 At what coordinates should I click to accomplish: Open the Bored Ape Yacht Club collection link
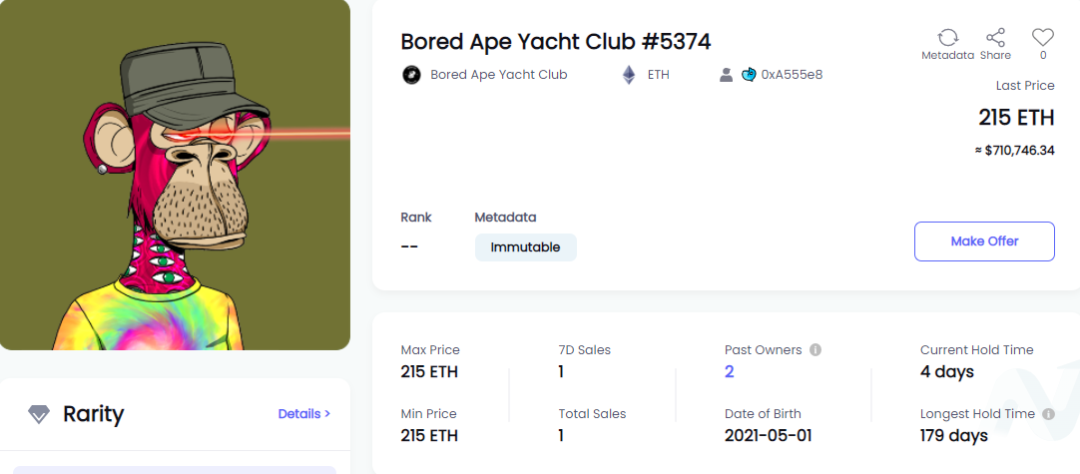click(x=499, y=74)
